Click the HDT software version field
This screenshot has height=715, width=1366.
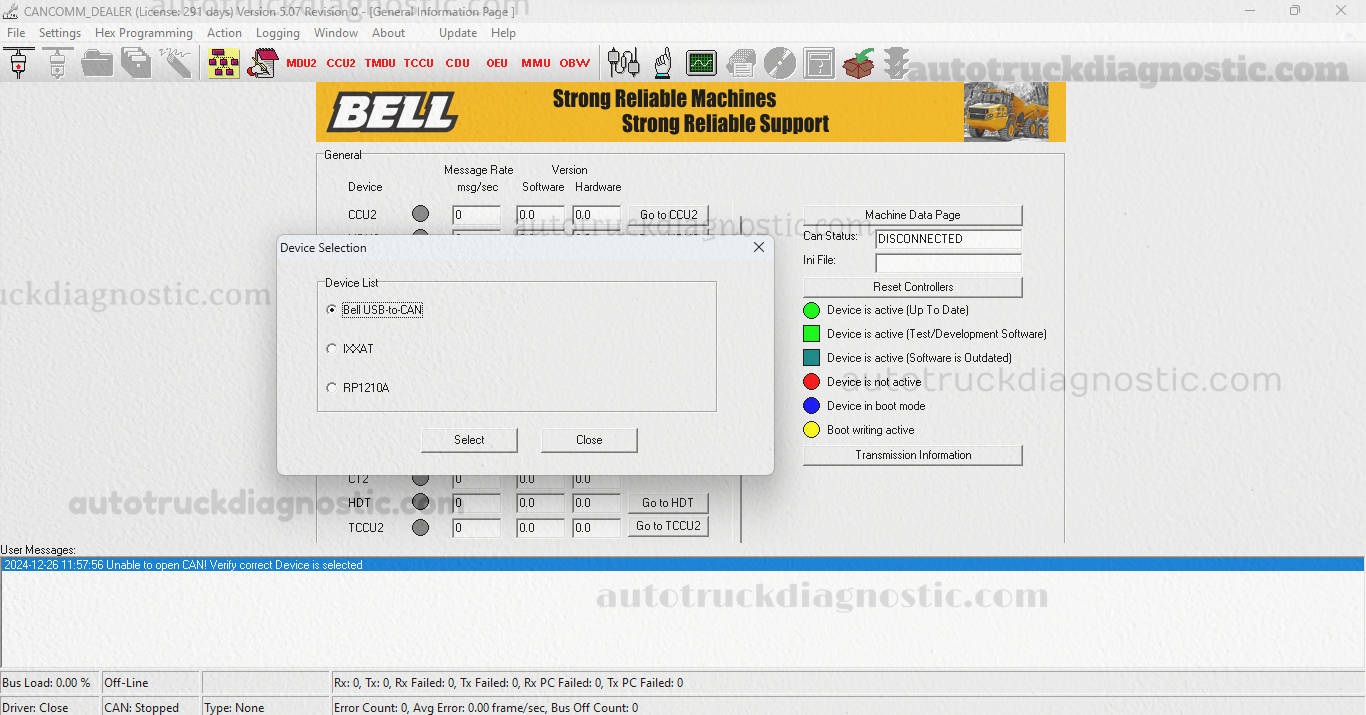tap(540, 503)
